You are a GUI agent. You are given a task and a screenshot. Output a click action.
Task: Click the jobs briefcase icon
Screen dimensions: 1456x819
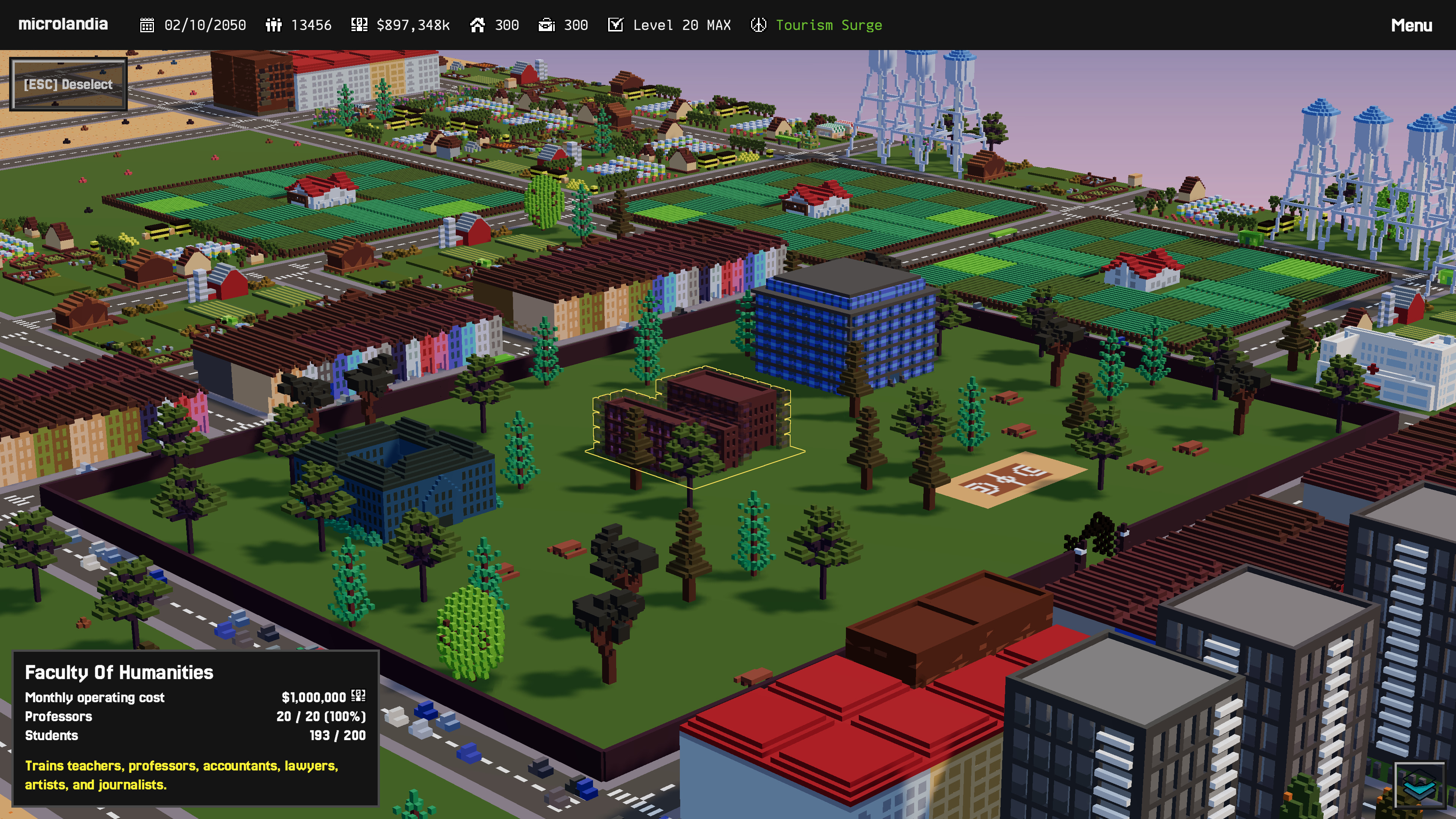tap(546, 25)
